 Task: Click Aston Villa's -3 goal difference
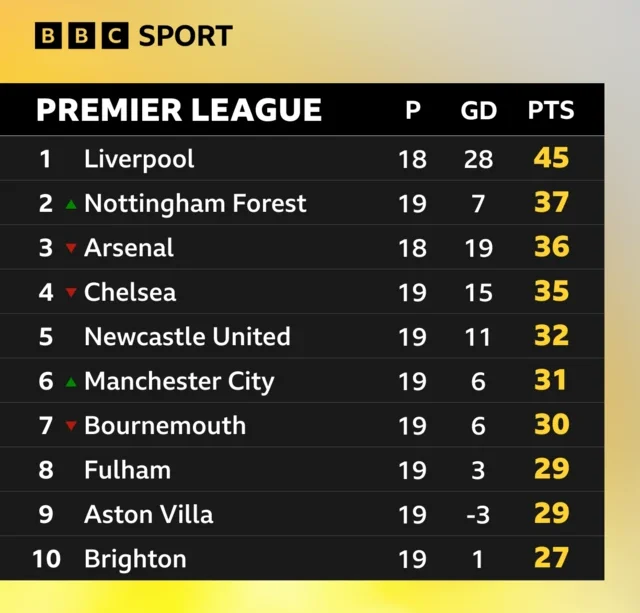point(478,514)
